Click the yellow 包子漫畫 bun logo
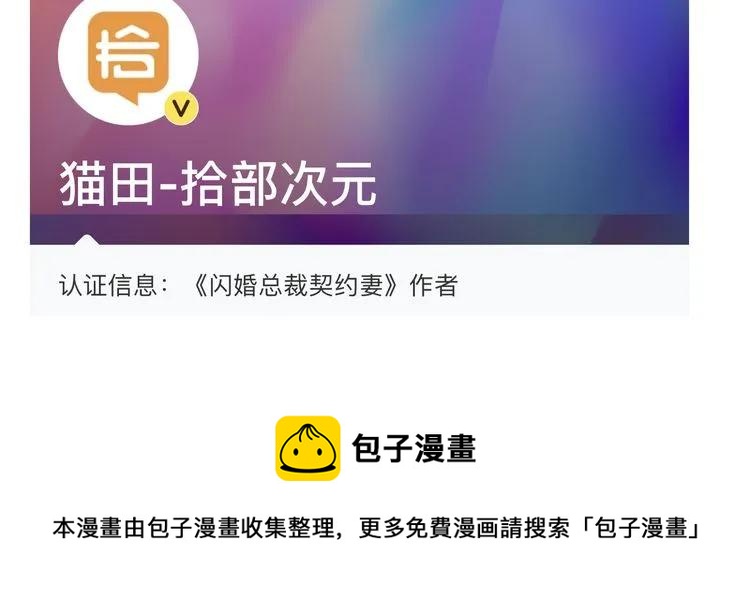This screenshot has width=750, height=613. tap(308, 448)
